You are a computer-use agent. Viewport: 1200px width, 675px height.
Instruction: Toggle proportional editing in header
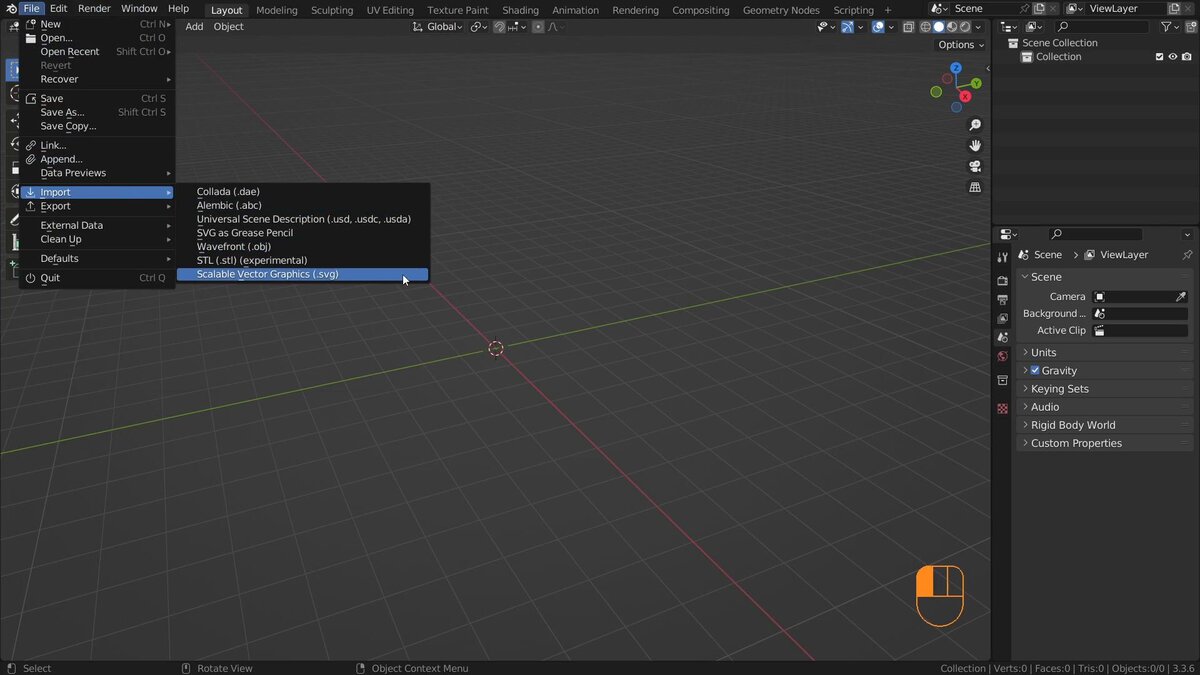click(x=538, y=27)
